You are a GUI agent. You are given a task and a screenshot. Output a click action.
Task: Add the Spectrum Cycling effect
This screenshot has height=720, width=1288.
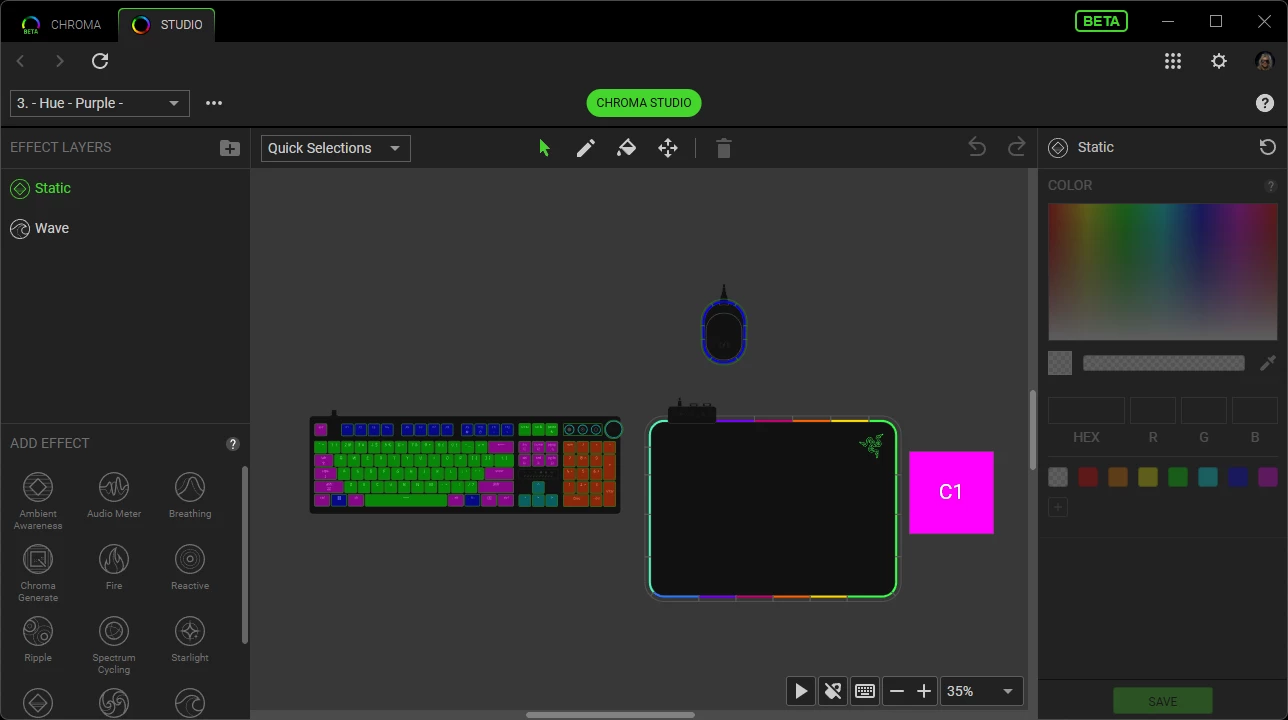(x=114, y=644)
